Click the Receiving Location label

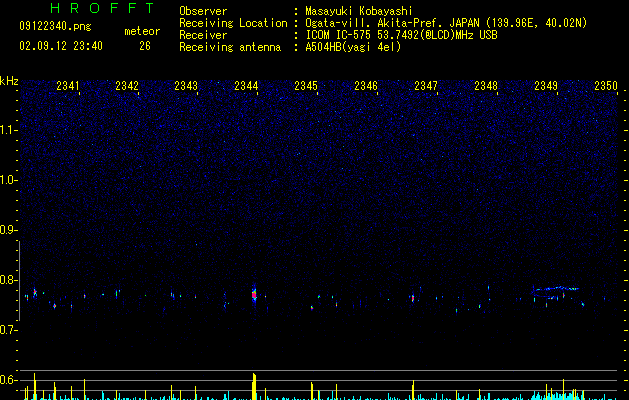tap(233, 23)
